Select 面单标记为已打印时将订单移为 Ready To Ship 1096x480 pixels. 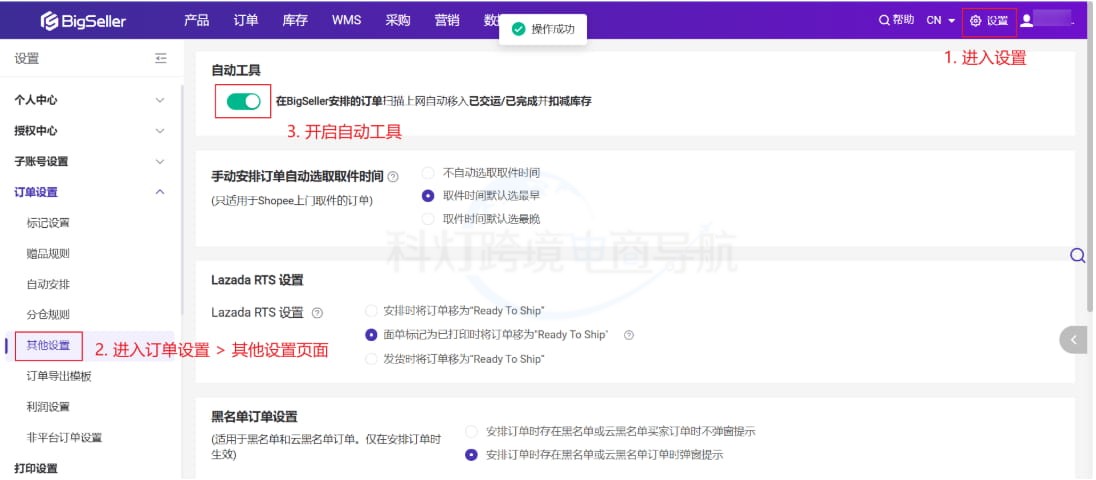pos(371,335)
